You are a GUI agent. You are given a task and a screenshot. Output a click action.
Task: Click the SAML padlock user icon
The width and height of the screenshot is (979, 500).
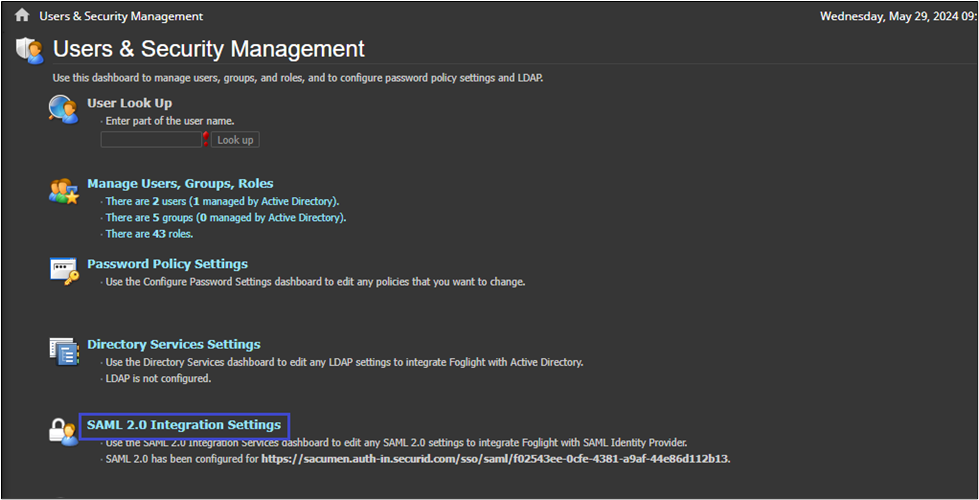63,431
